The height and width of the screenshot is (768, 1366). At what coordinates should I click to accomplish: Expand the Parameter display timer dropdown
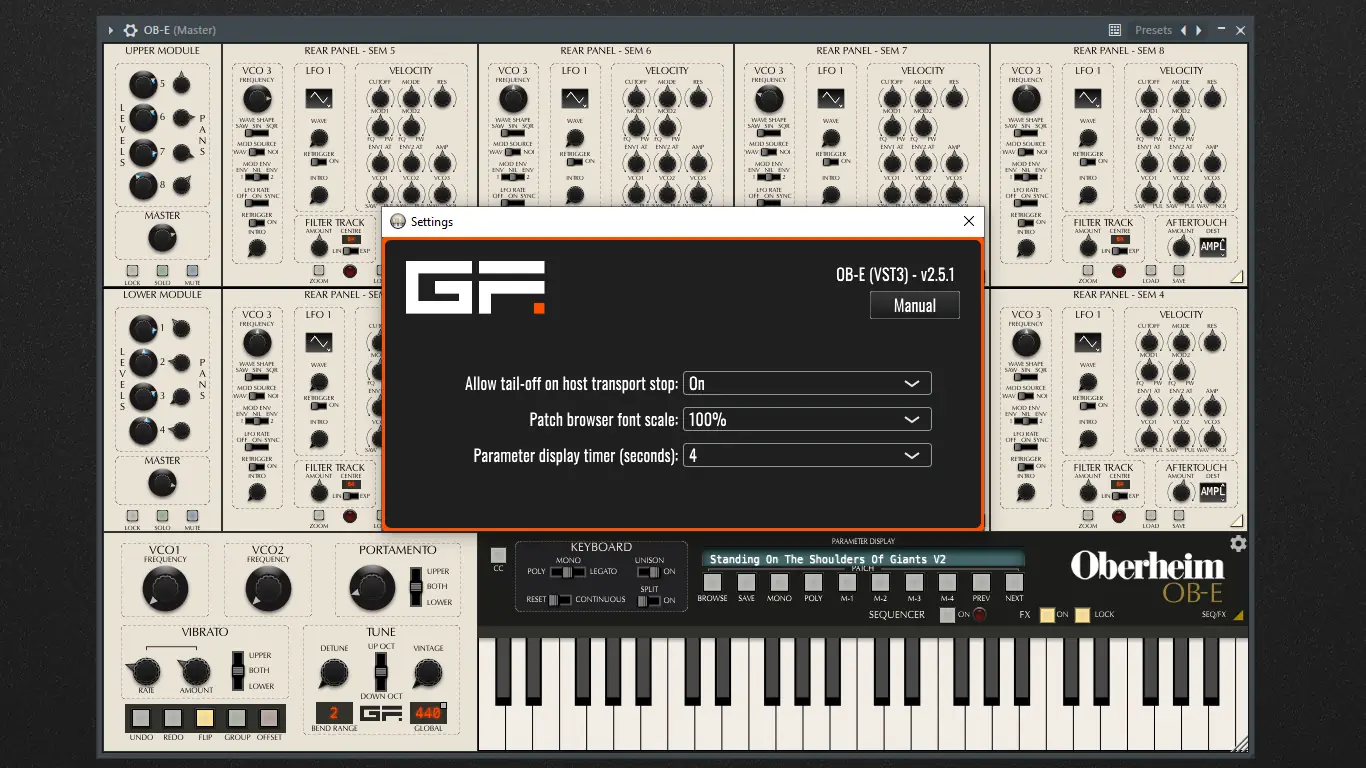806,455
